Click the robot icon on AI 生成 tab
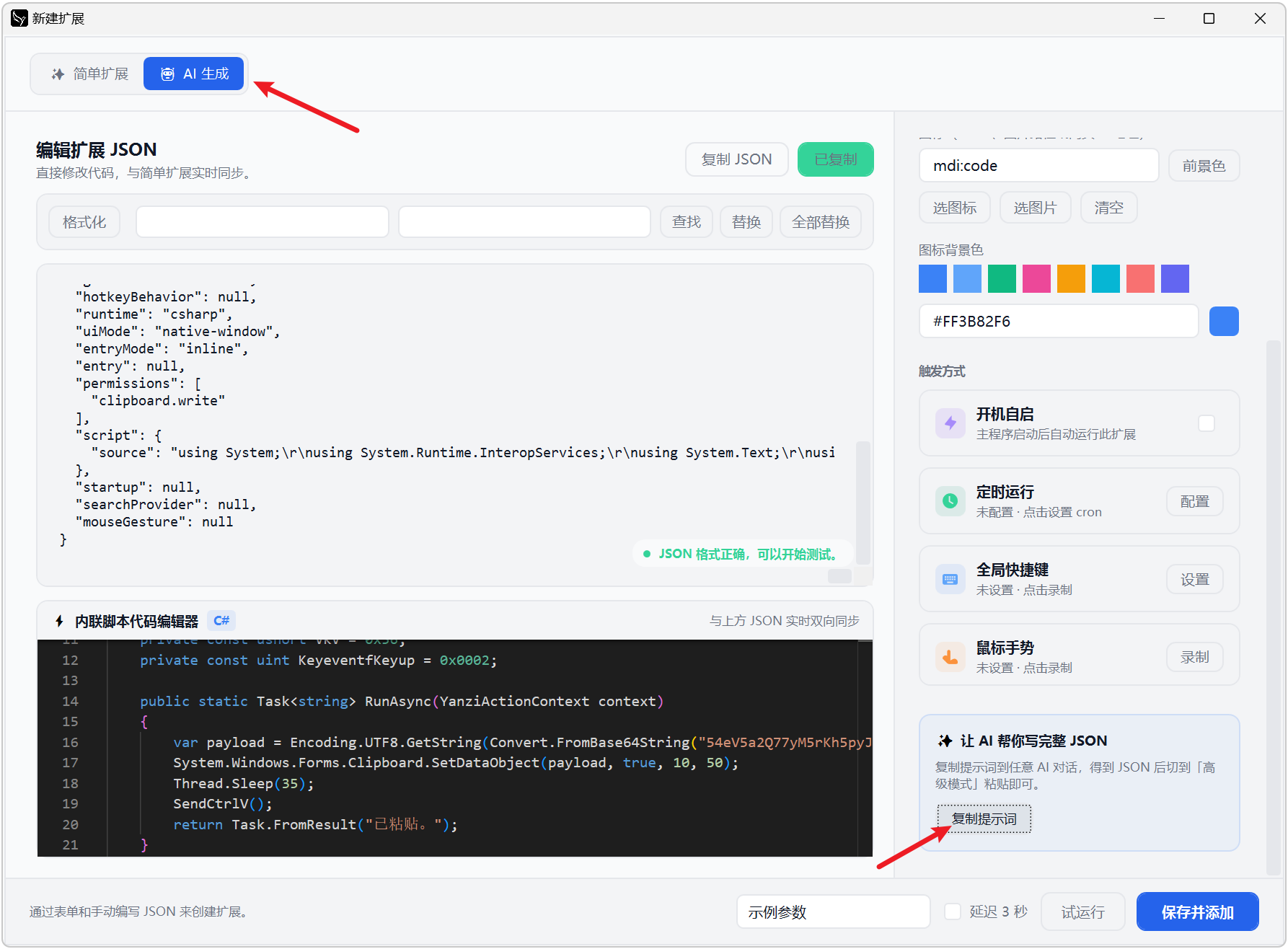1288x949 pixels. (167, 74)
